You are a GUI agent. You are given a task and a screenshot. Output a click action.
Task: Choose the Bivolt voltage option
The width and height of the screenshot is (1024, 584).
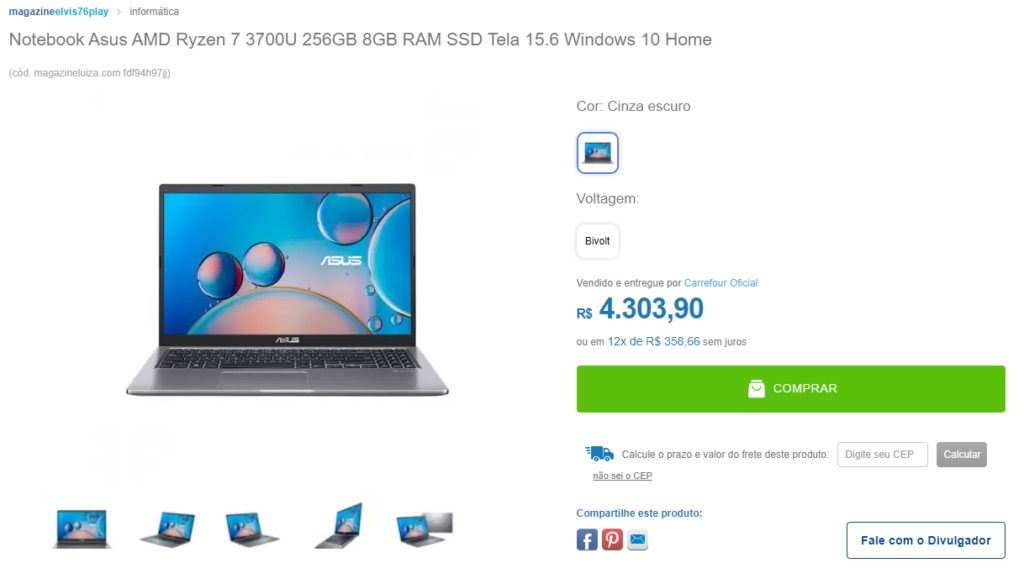598,241
